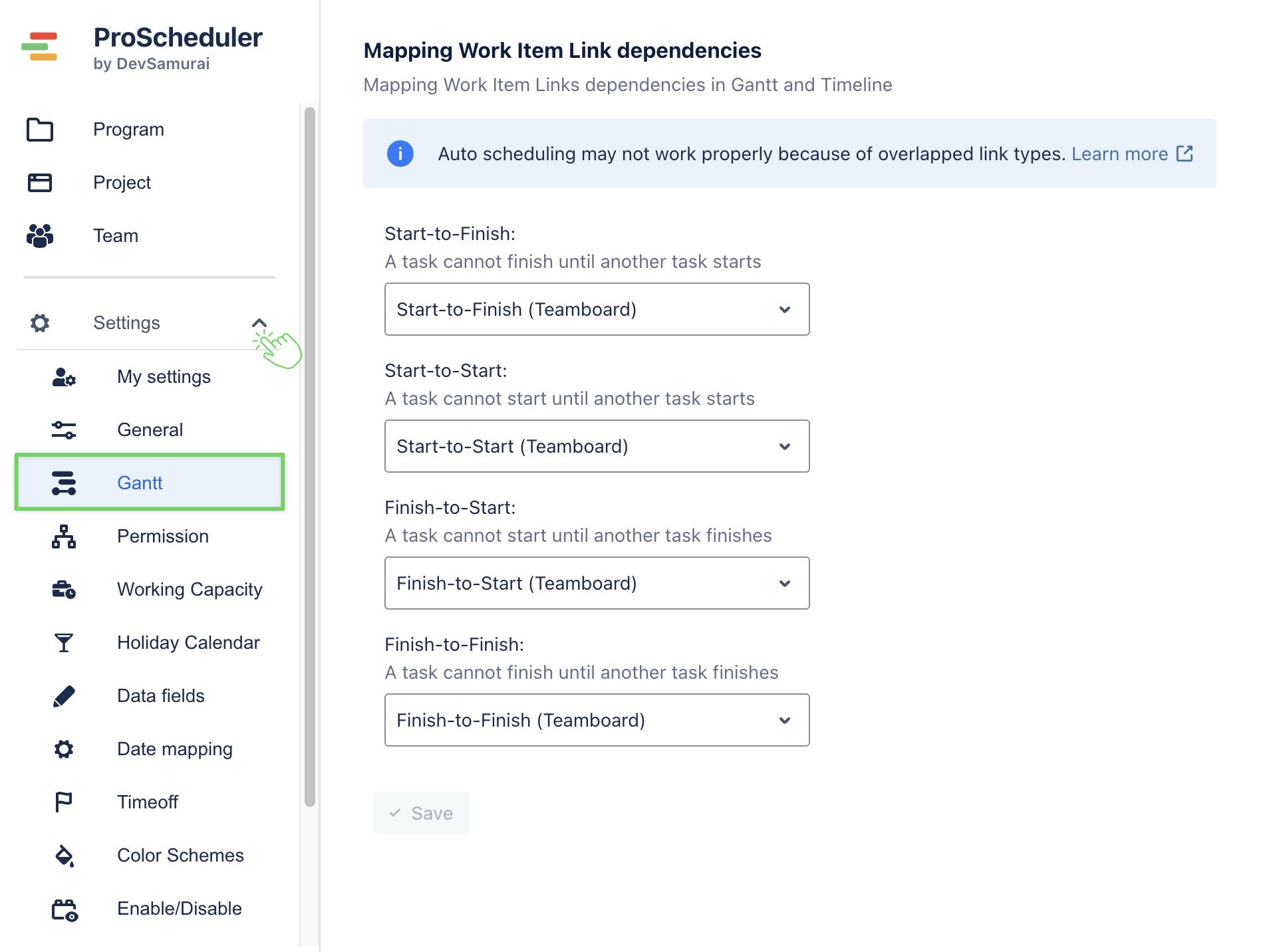Open the Start-to-Finish mapping dropdown
Viewport: 1277px width, 952px height.
(x=597, y=309)
